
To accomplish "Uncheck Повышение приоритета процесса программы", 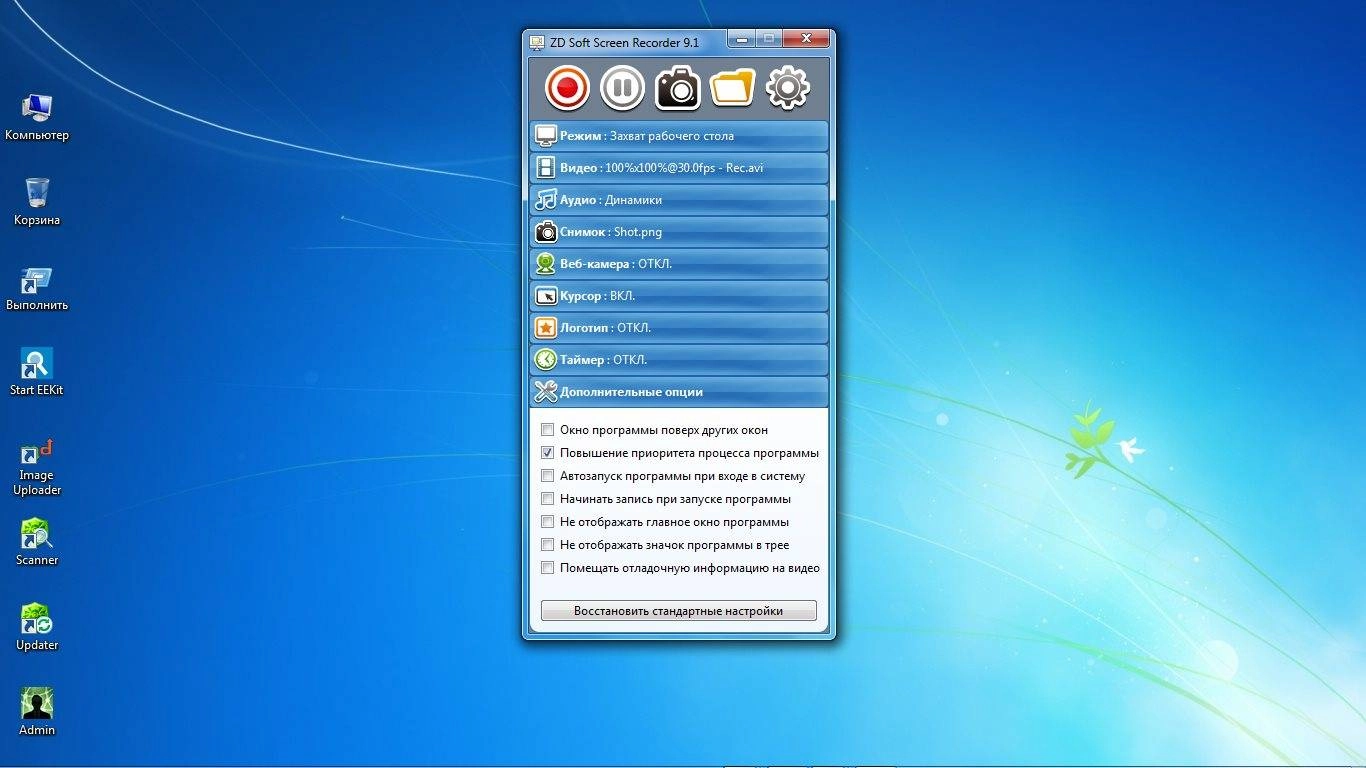I will coord(547,453).
